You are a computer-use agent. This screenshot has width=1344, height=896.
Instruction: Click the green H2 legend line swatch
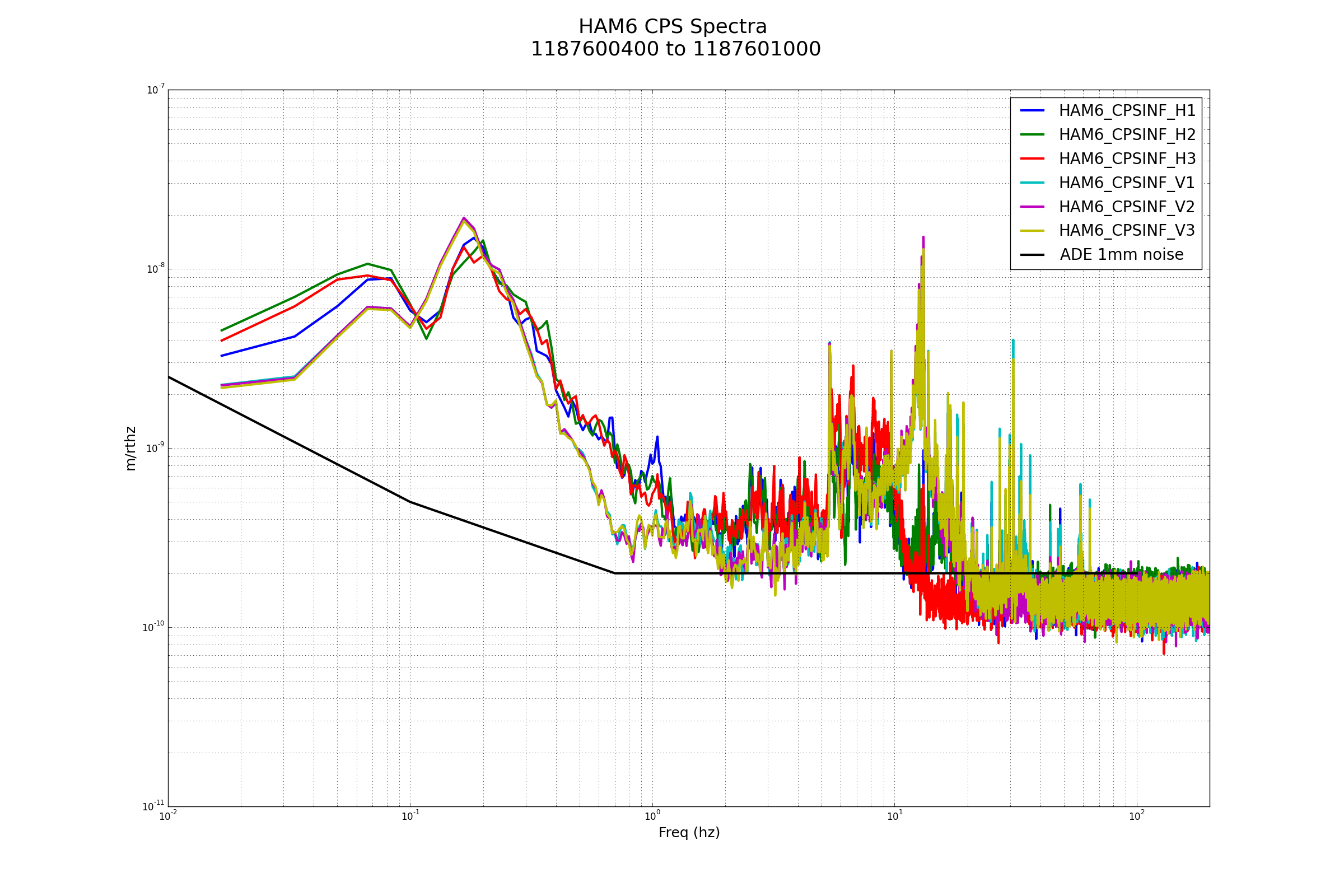pos(1032,134)
